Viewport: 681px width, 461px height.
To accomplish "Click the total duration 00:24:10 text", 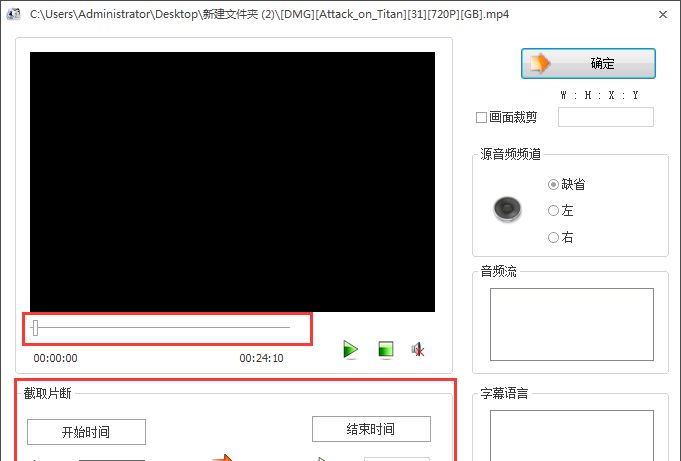I will (x=261, y=358).
